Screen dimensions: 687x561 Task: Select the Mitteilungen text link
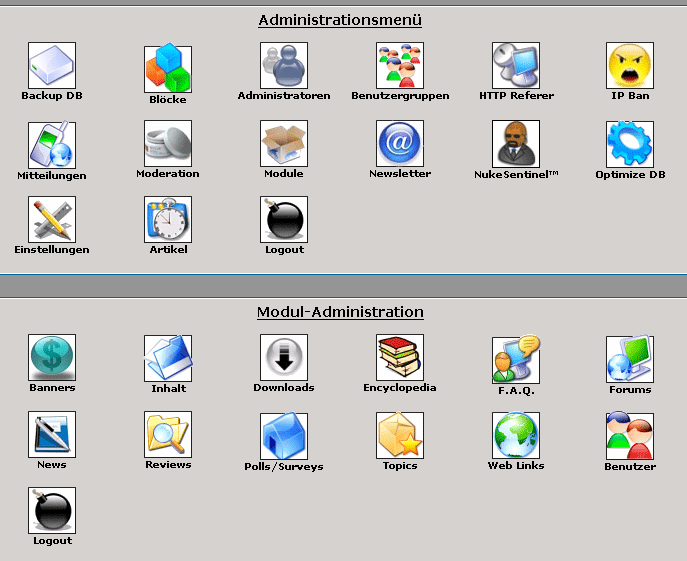click(x=52, y=176)
